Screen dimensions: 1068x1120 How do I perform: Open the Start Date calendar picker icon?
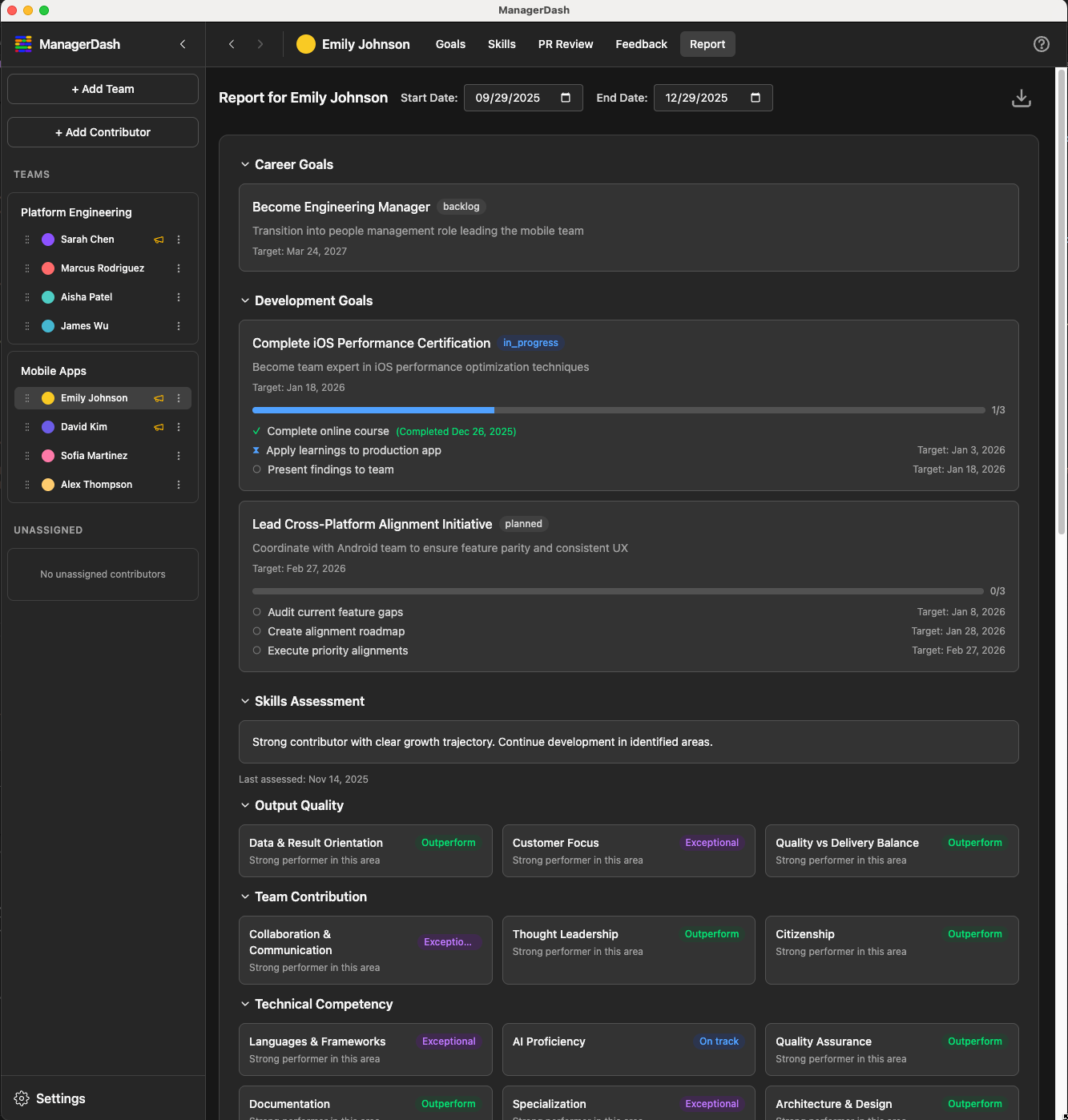566,97
